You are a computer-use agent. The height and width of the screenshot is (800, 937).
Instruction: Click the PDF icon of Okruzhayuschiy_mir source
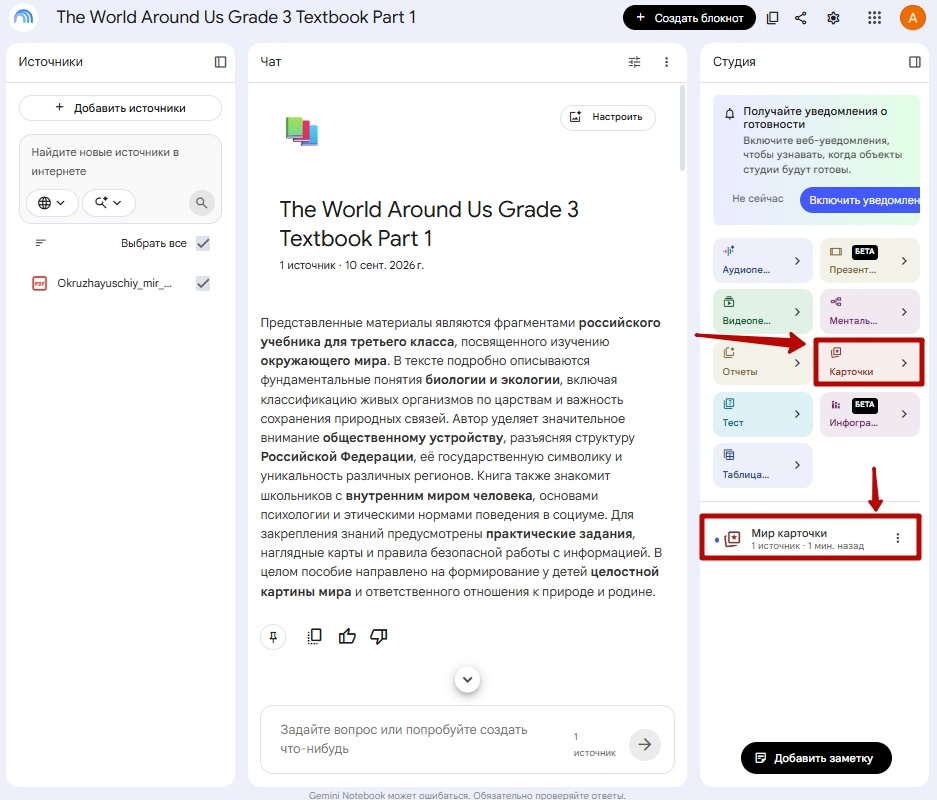(x=39, y=283)
